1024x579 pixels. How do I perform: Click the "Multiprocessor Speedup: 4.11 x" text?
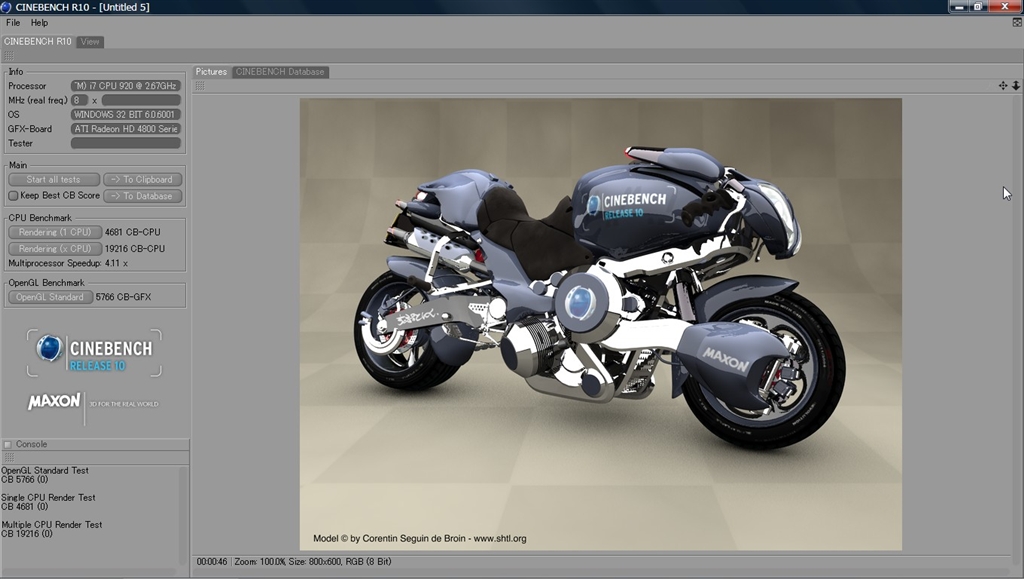pos(68,263)
